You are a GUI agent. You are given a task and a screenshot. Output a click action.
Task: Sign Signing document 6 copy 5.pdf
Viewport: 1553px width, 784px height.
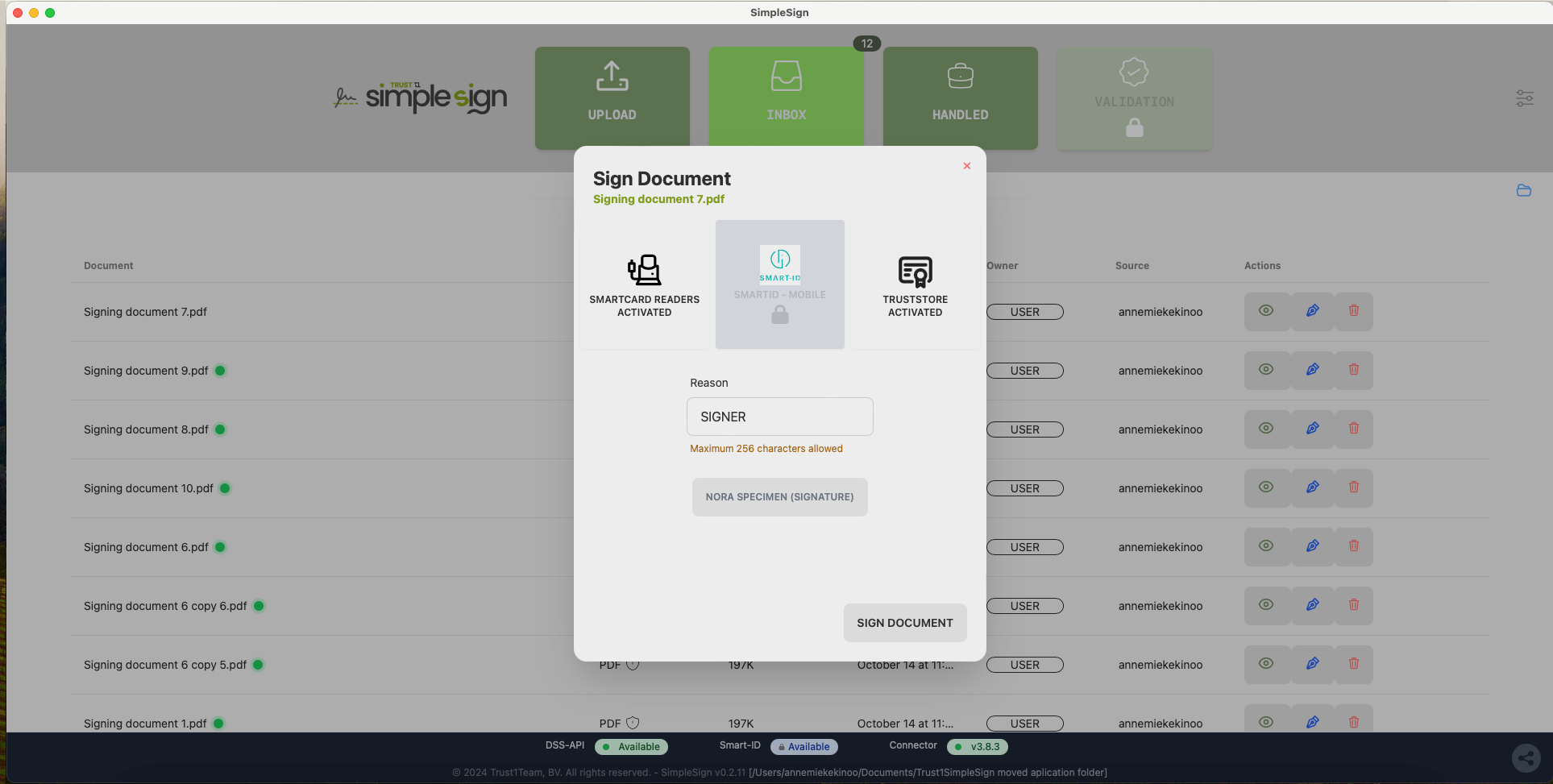click(x=1312, y=664)
